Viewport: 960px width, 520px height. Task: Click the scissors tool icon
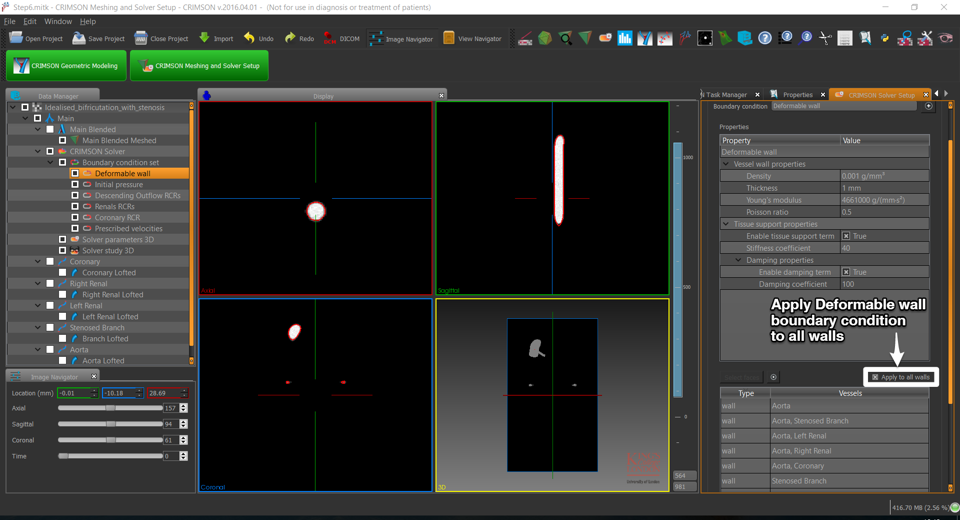pos(825,38)
